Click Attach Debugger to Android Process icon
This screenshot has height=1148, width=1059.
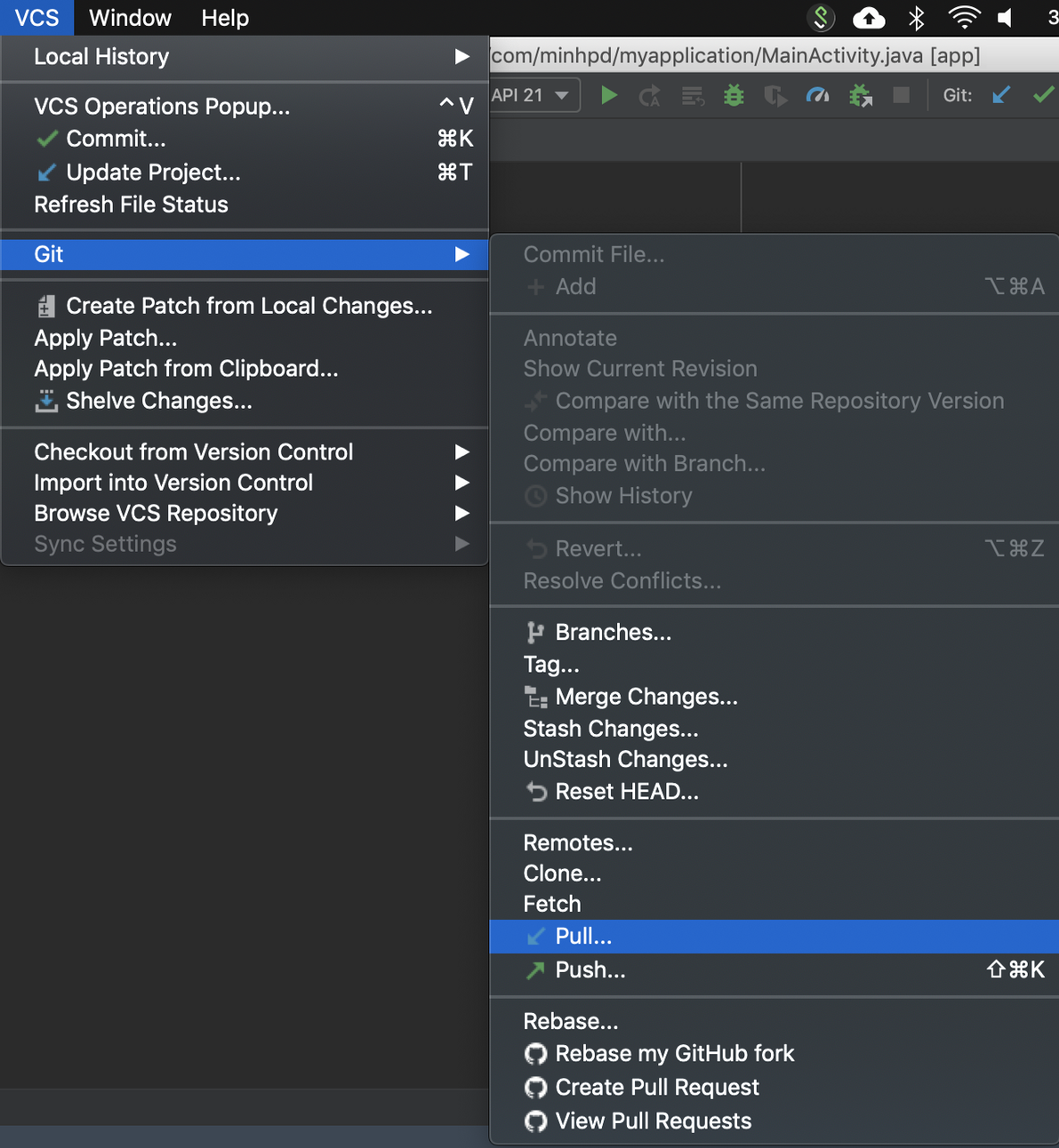[x=860, y=95]
